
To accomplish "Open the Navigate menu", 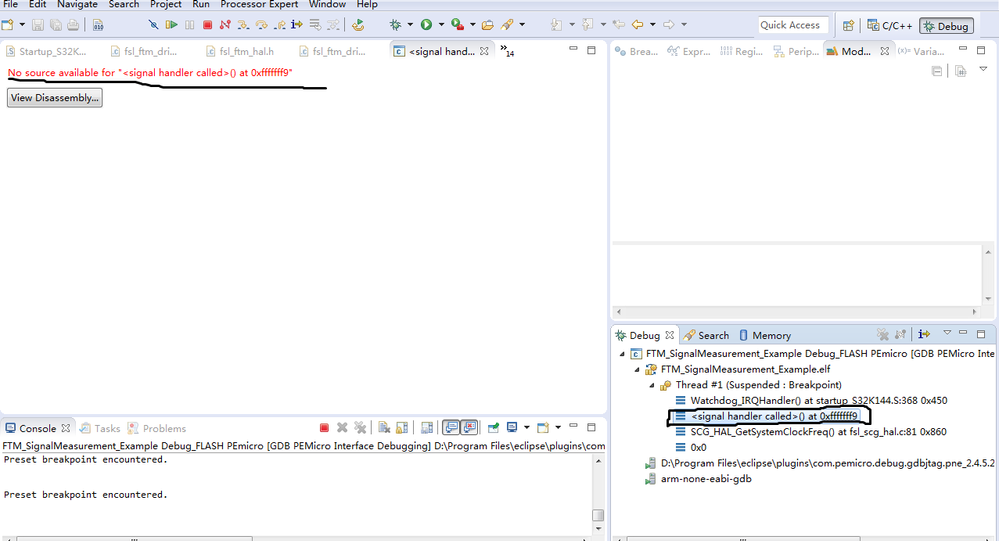I will click(77, 4).
